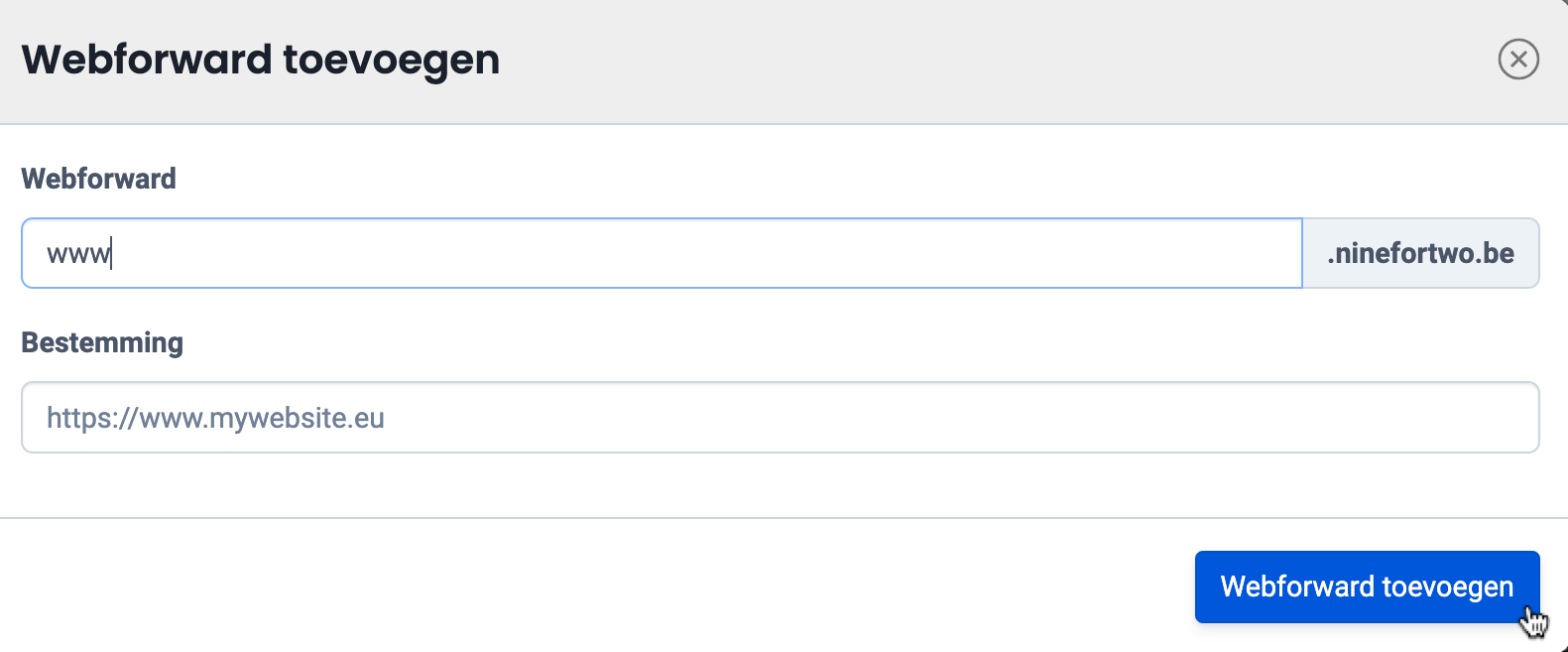Click into the Bestemming destination field

pos(780,418)
